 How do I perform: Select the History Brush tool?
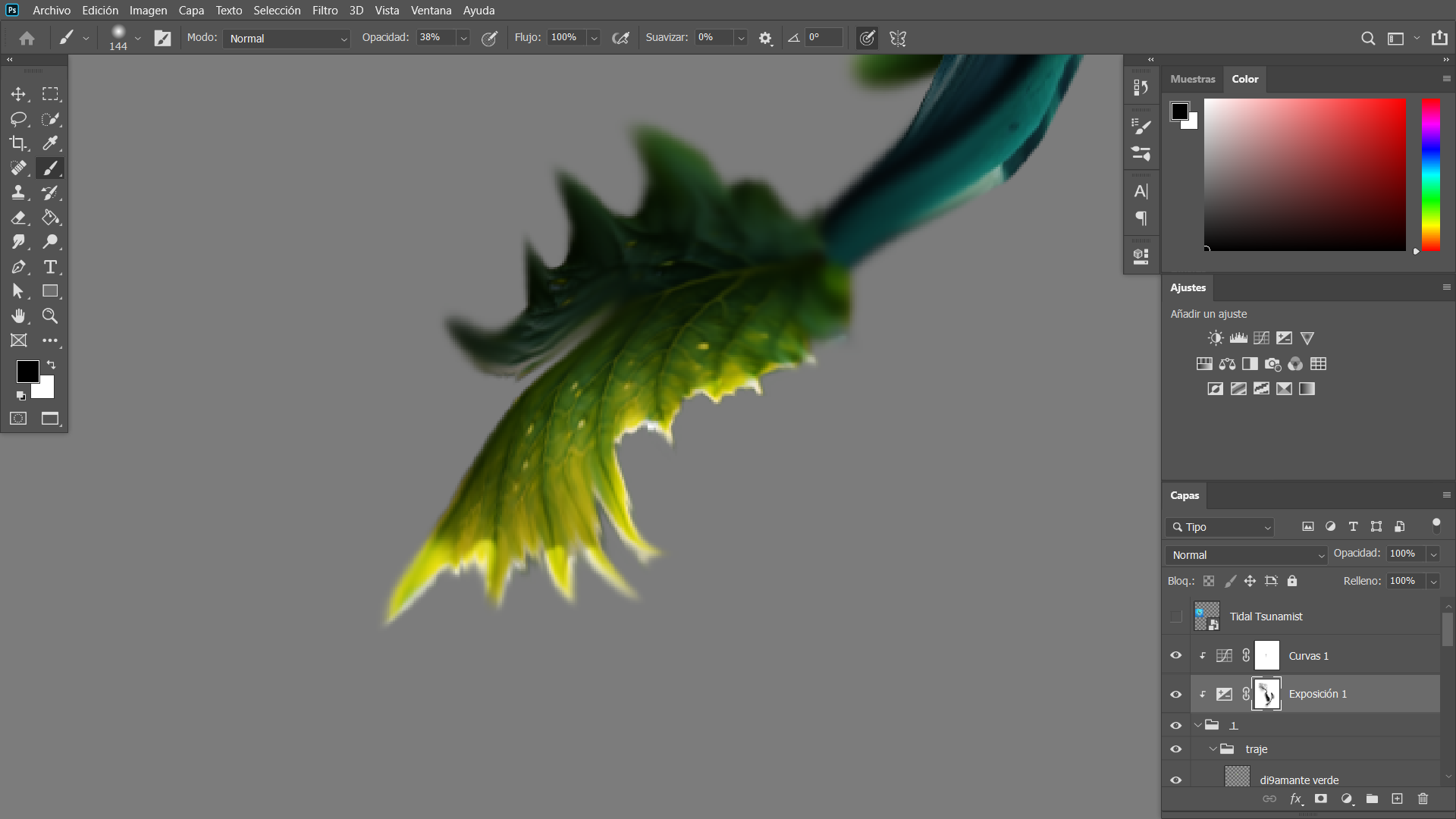50,193
